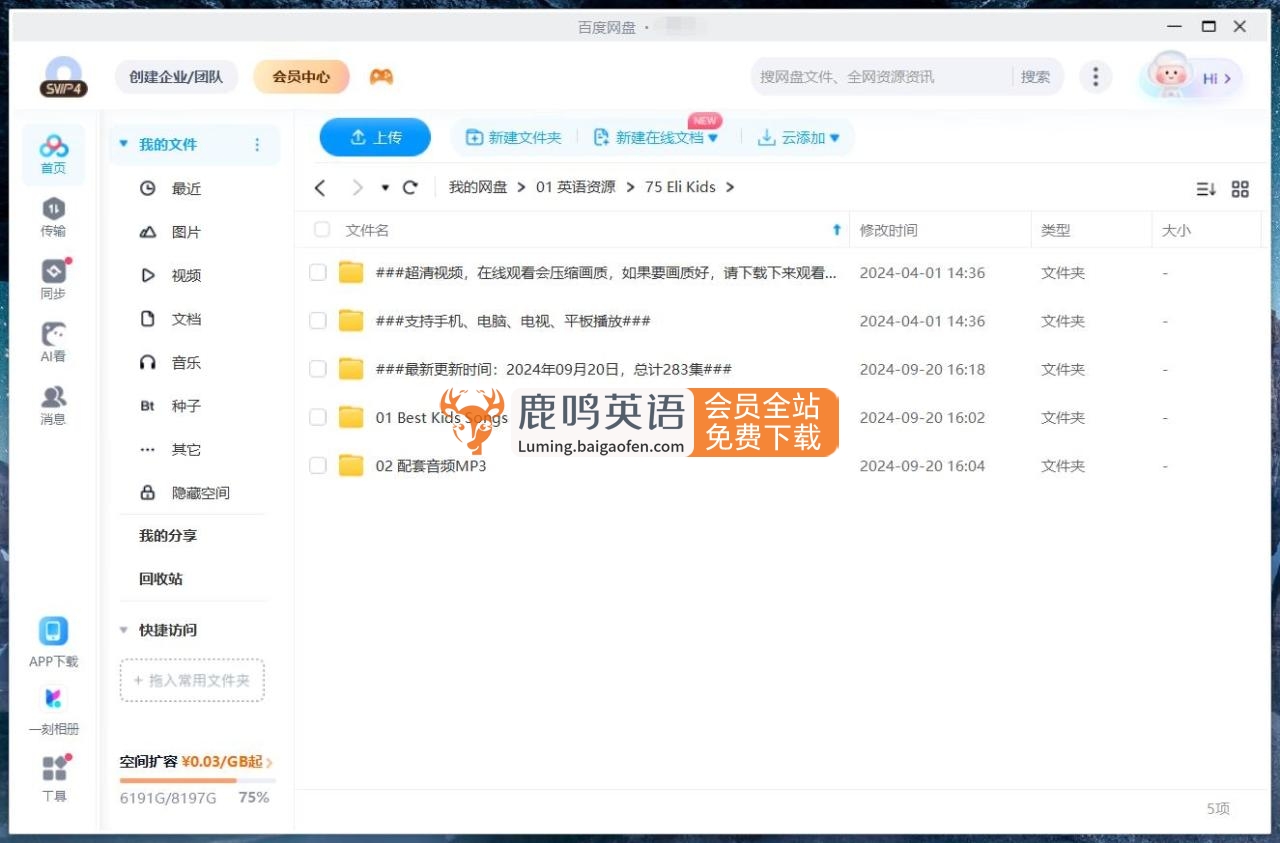1280x843 pixels.
Task: Check the ###最新更新时间 folder checkbox
Action: coord(318,369)
